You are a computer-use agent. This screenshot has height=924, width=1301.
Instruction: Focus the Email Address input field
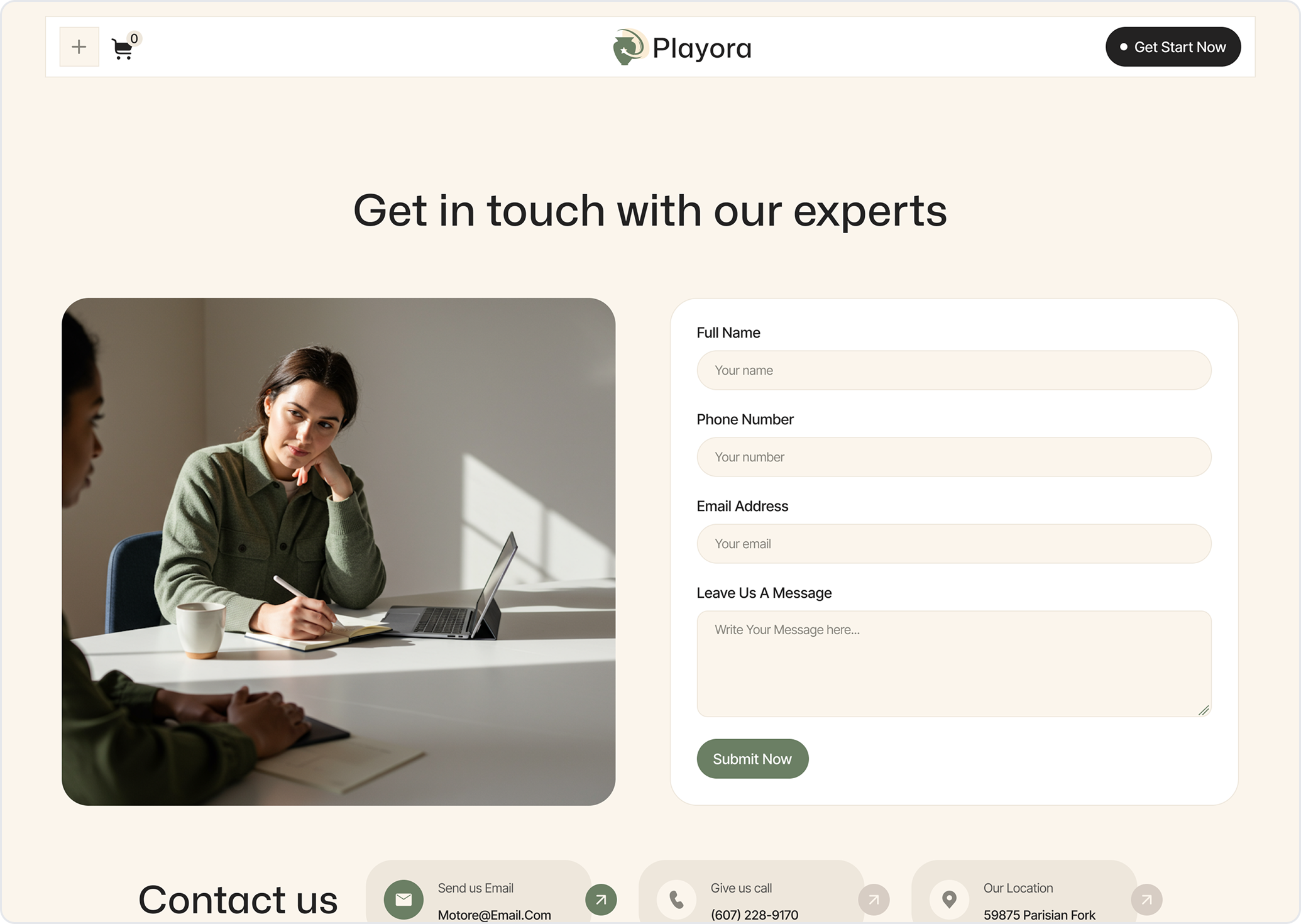[954, 544]
